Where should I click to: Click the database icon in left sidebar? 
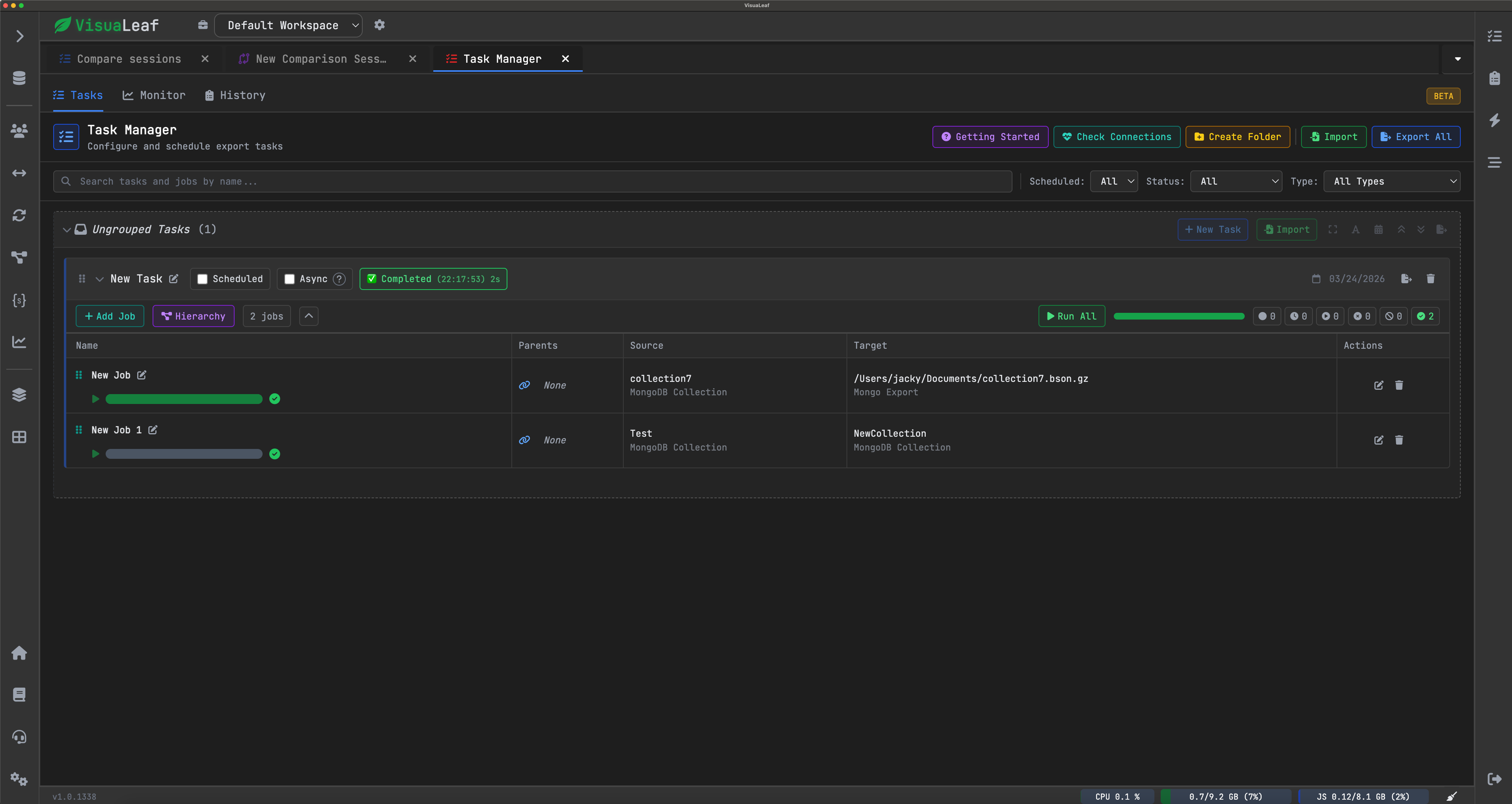tap(19, 78)
